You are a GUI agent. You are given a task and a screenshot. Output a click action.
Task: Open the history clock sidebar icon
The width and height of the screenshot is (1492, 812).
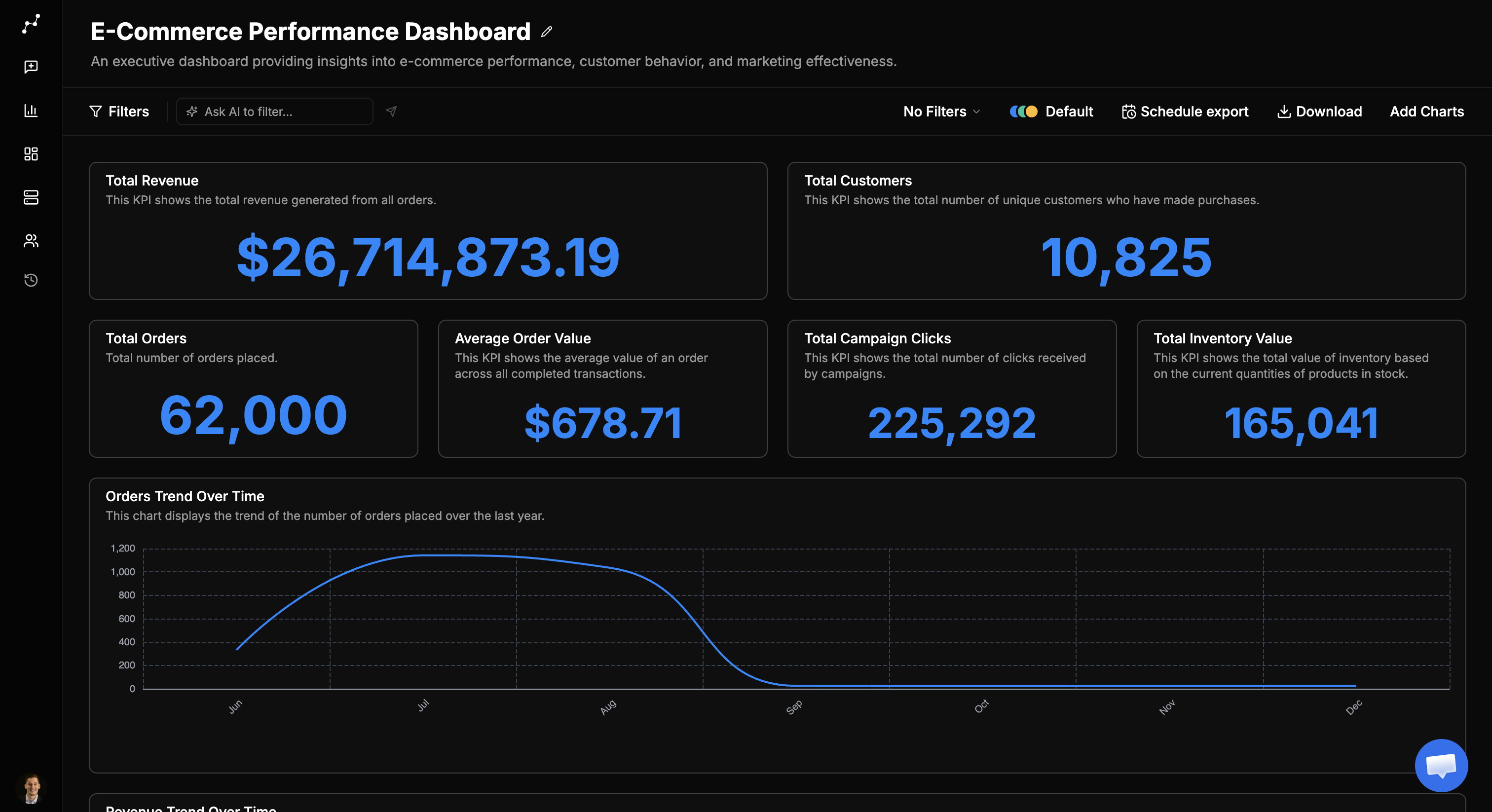pos(31,280)
